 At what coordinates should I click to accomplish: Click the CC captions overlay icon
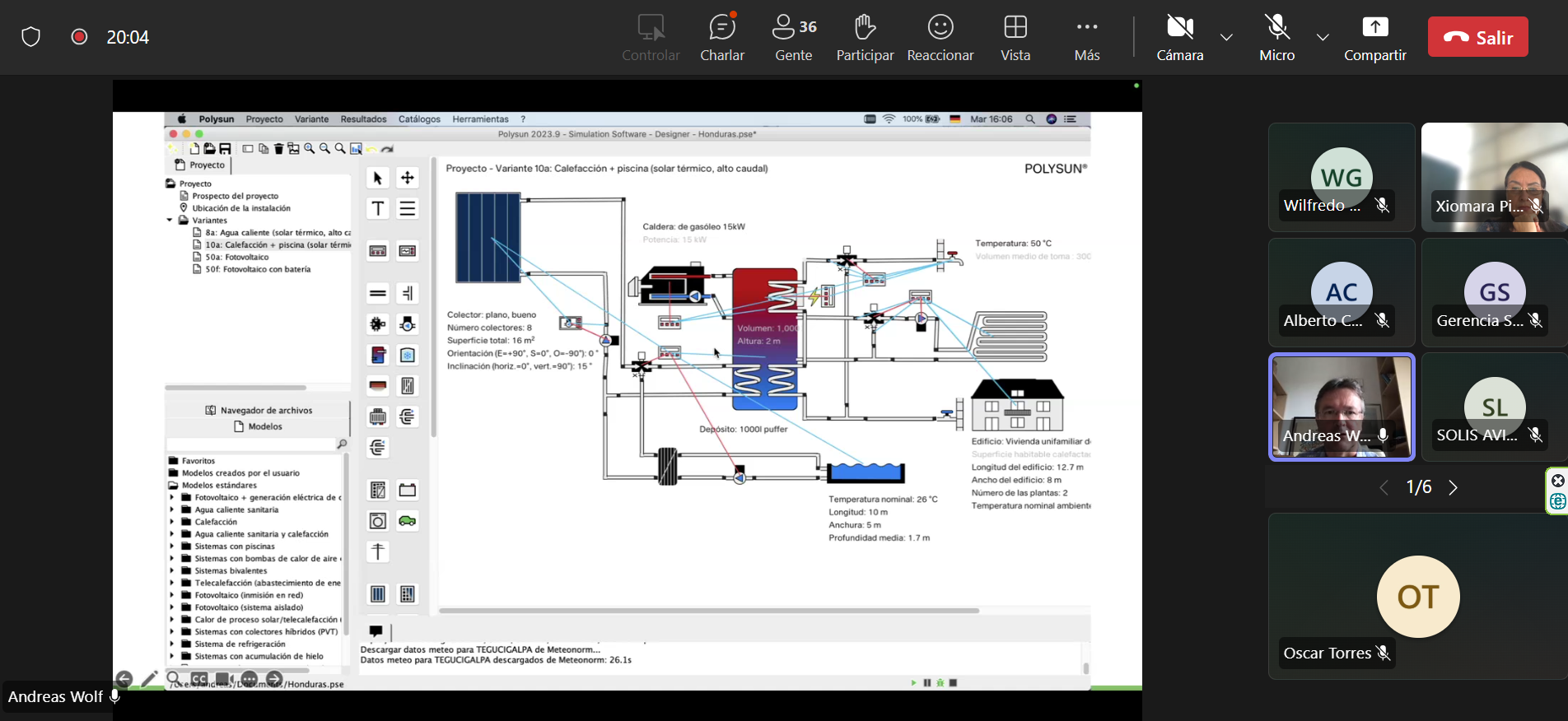[x=199, y=680]
